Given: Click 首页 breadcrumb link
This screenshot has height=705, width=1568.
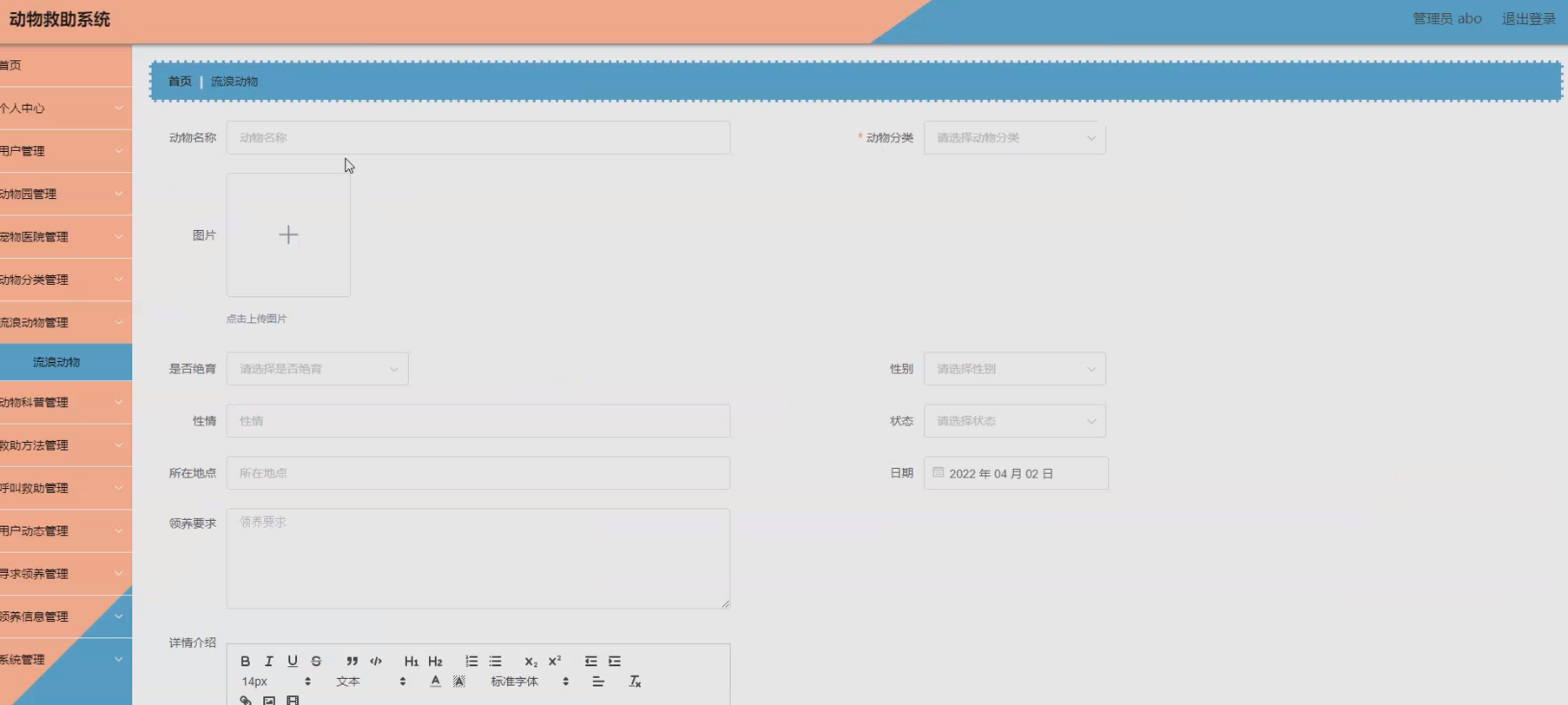Looking at the screenshot, I should click(180, 82).
